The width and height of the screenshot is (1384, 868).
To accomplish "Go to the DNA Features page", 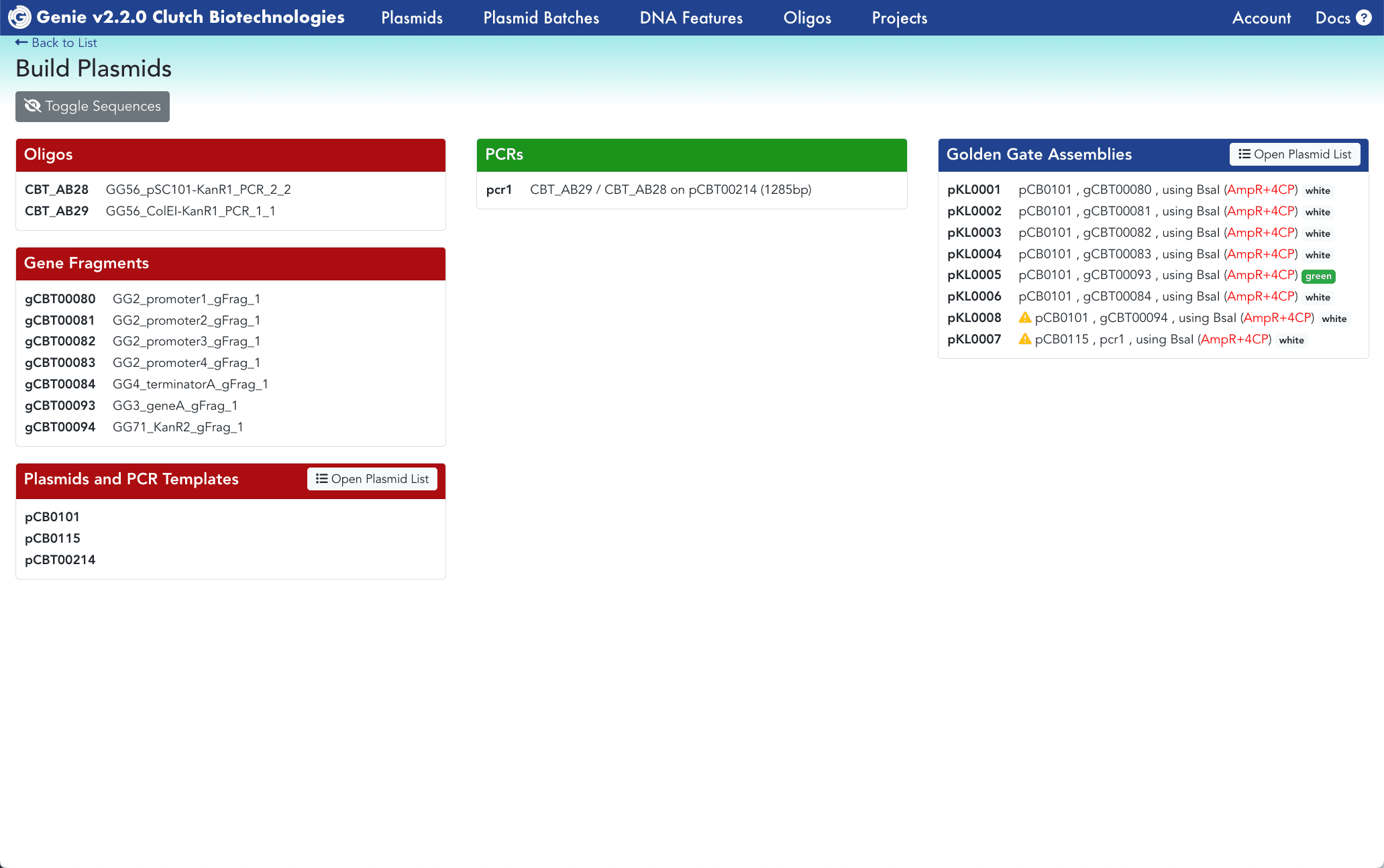I will pyautogui.click(x=691, y=18).
